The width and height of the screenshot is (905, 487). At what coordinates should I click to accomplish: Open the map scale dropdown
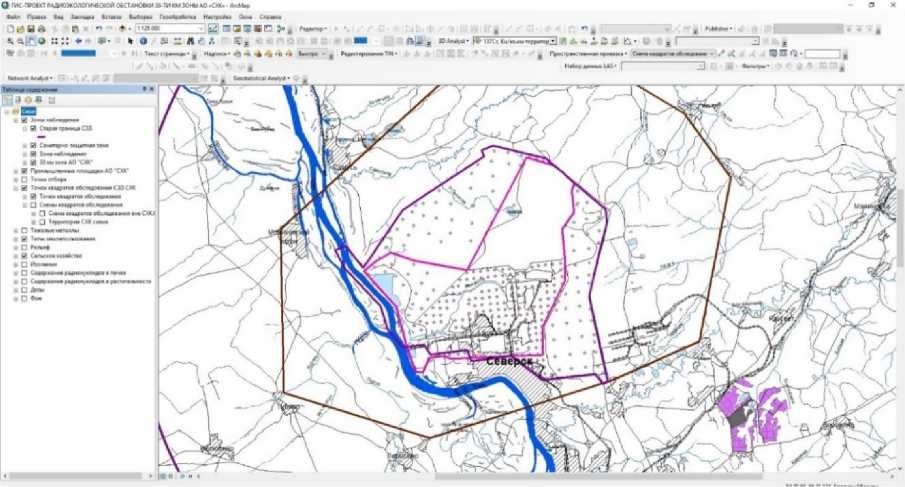pos(201,28)
